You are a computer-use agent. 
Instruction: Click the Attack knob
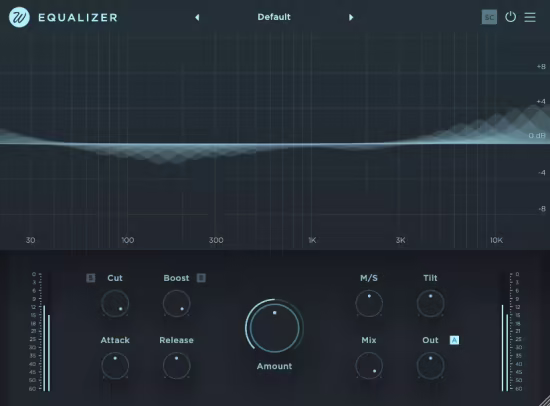coord(115,366)
